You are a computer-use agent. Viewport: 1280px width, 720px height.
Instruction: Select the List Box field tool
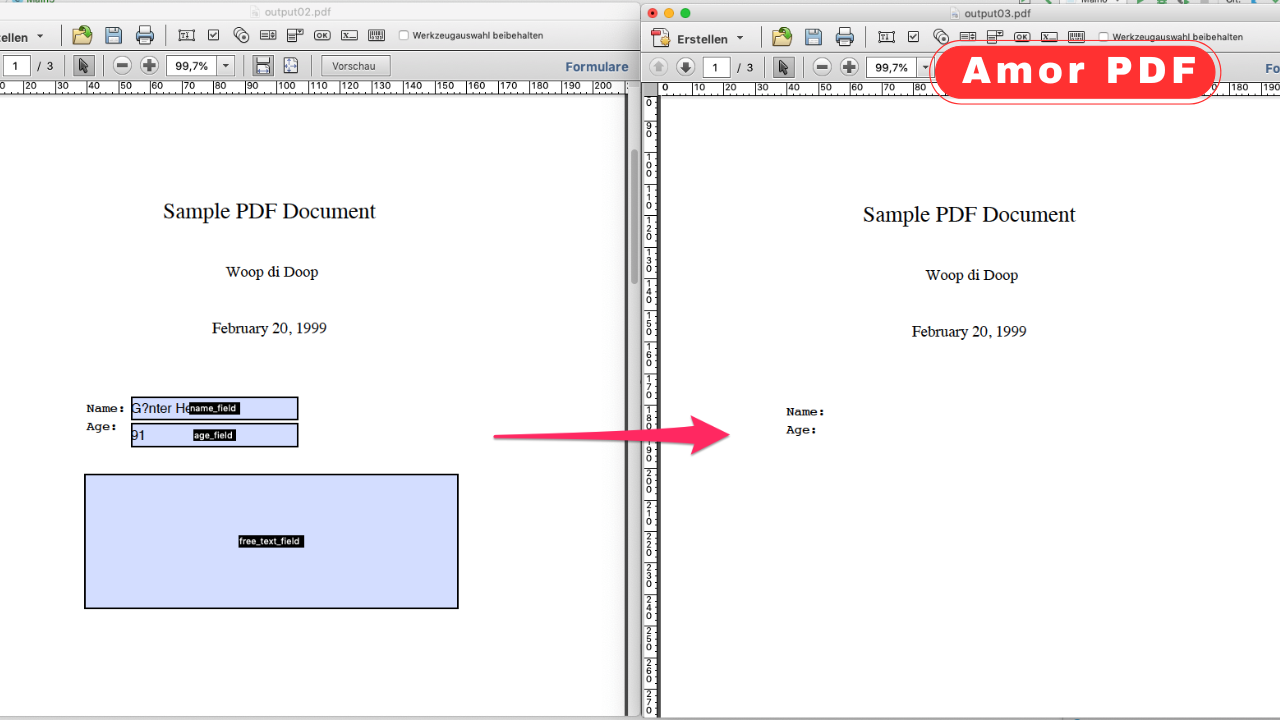[x=268, y=35]
